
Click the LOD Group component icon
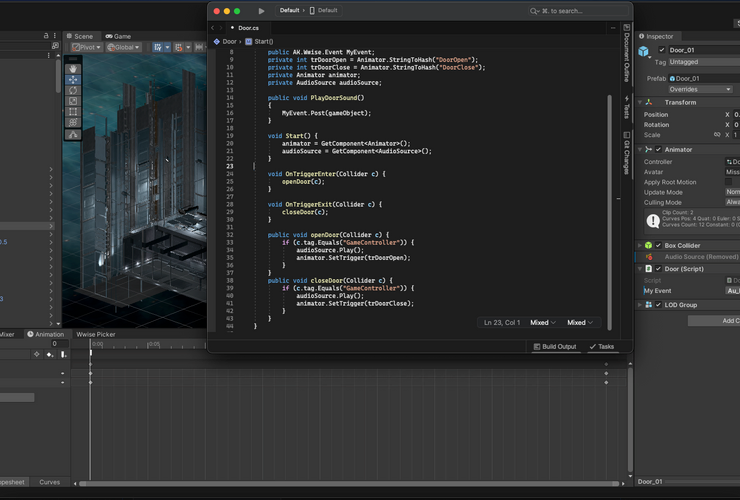click(x=648, y=305)
